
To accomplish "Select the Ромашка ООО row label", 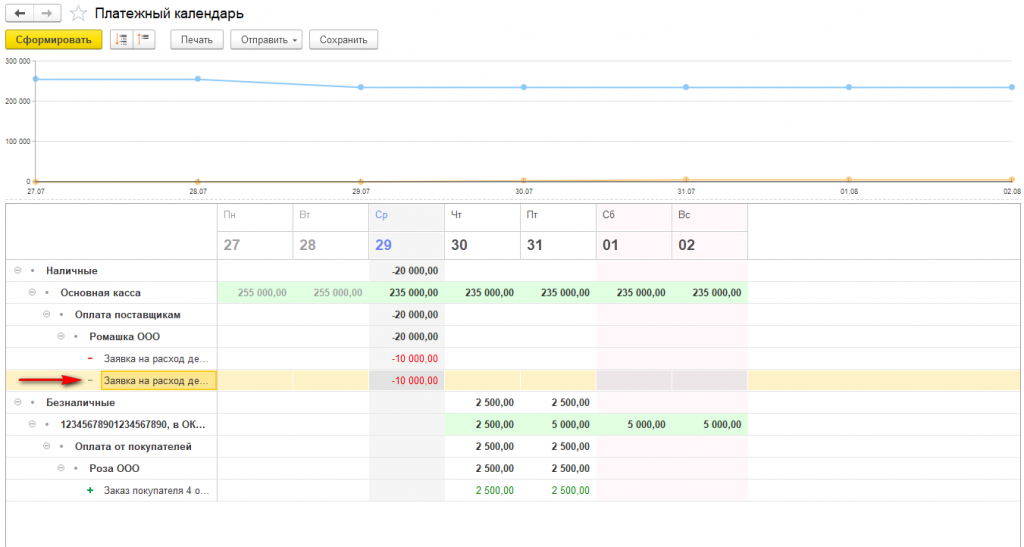I will [125, 337].
